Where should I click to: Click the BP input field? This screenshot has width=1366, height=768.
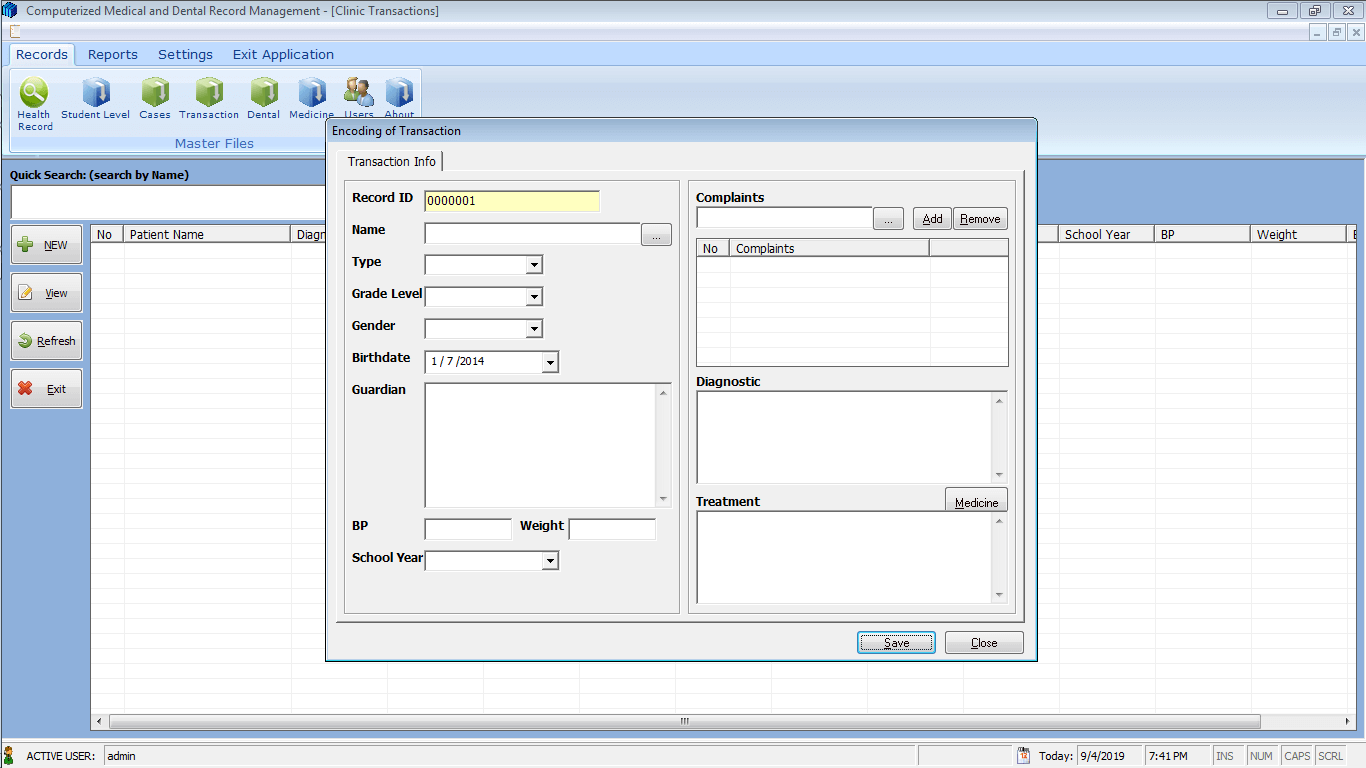pos(468,529)
